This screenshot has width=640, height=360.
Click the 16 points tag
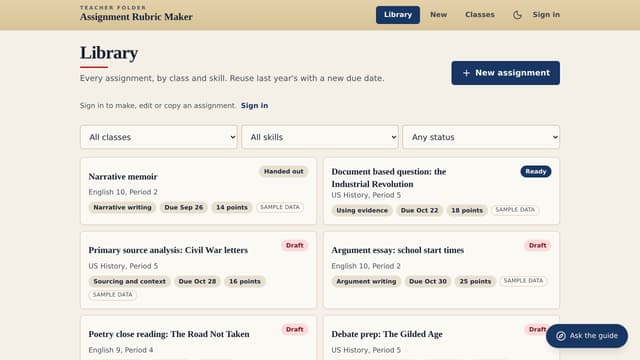pyautogui.click(x=244, y=282)
